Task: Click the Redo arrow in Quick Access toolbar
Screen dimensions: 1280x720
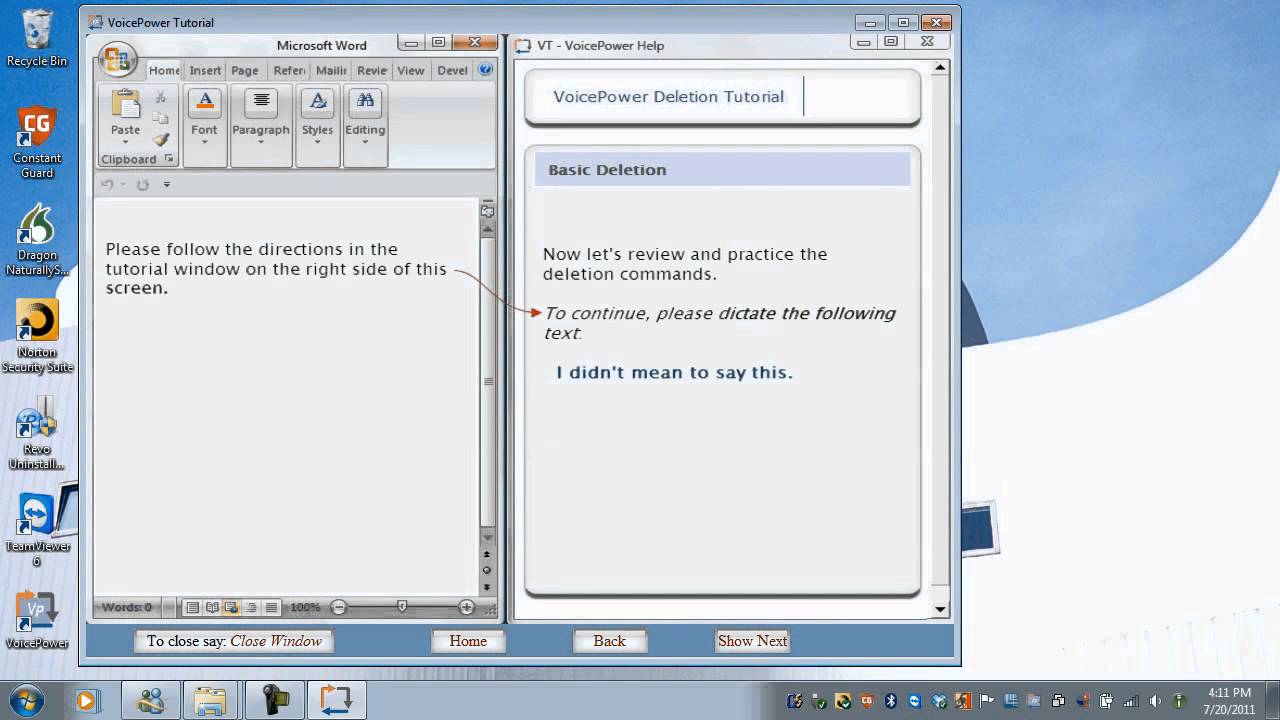Action: tap(142, 184)
